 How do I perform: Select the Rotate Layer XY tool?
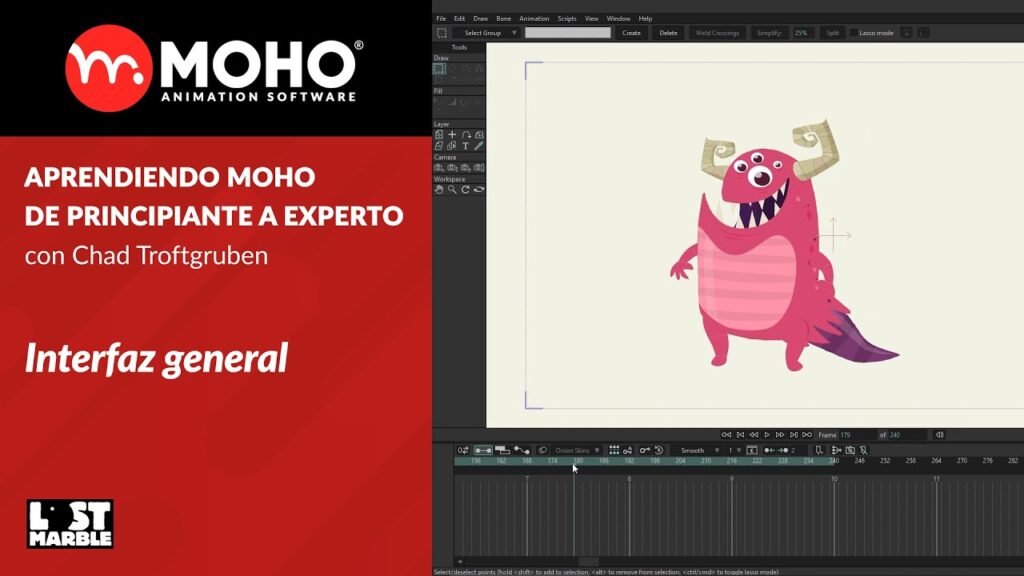(479, 135)
